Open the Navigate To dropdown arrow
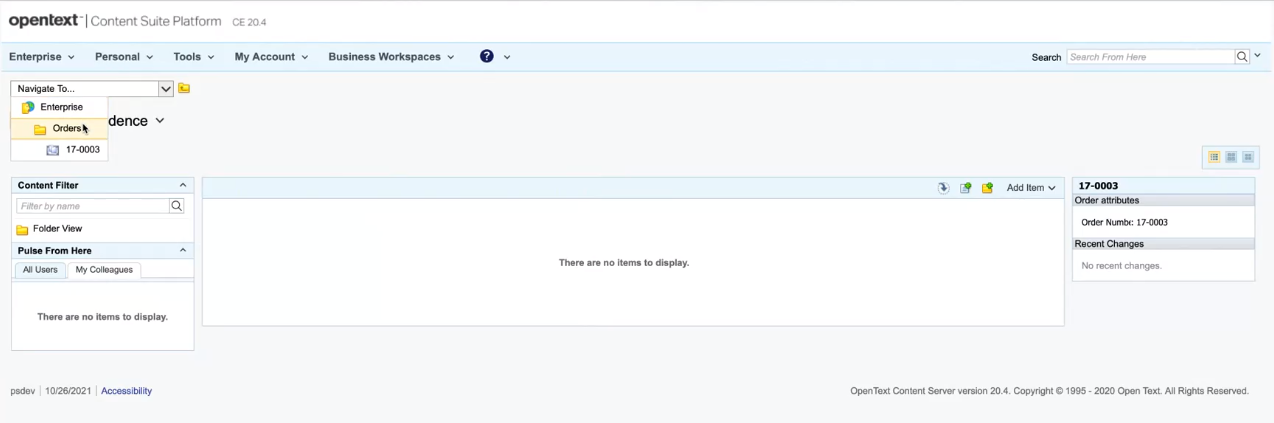The width and height of the screenshot is (1274, 423). 166,88
